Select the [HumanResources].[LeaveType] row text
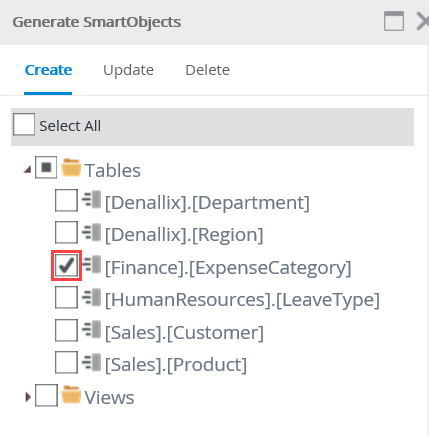 [242, 300]
